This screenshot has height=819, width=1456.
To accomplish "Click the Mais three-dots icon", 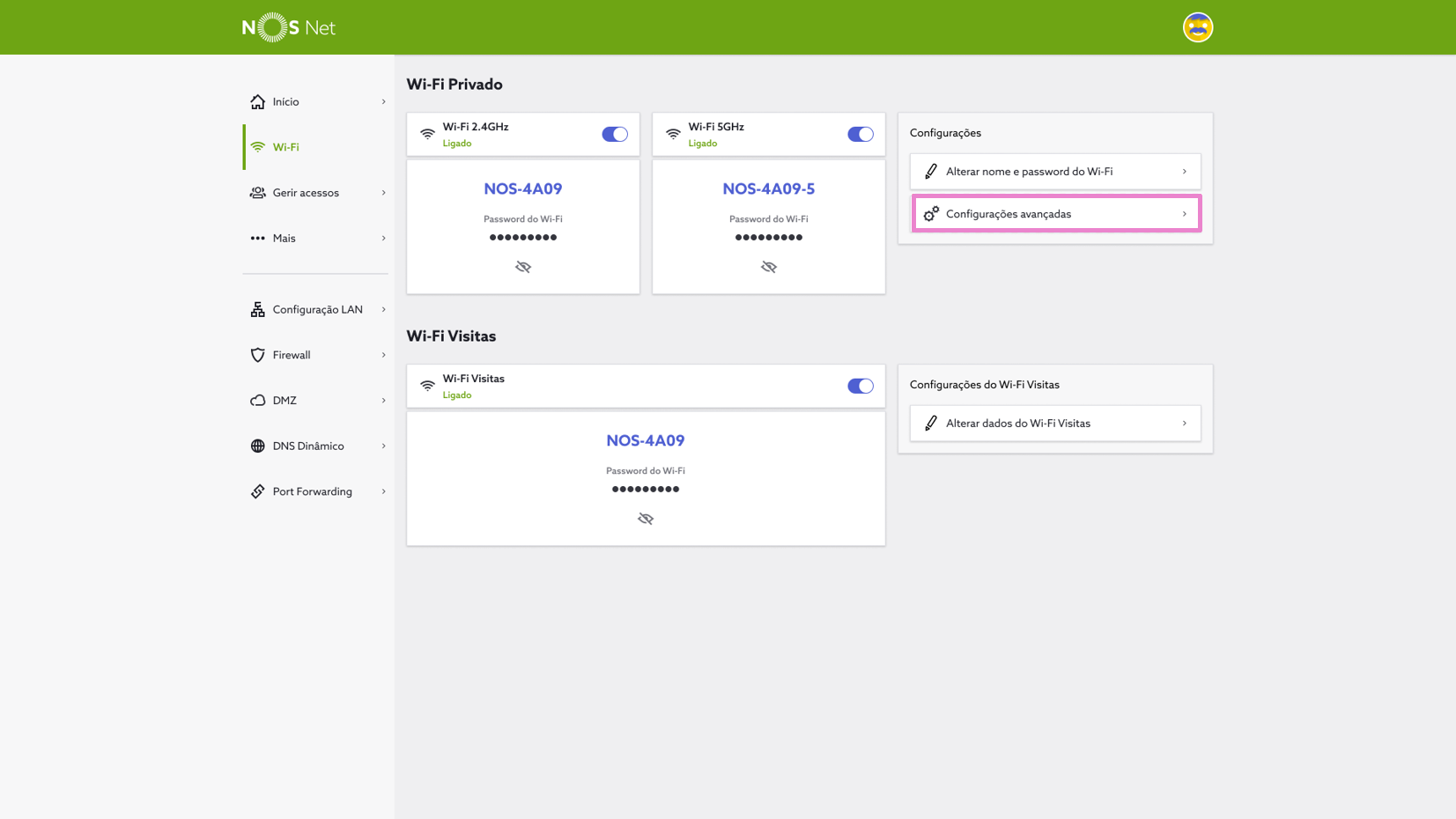I will point(257,239).
